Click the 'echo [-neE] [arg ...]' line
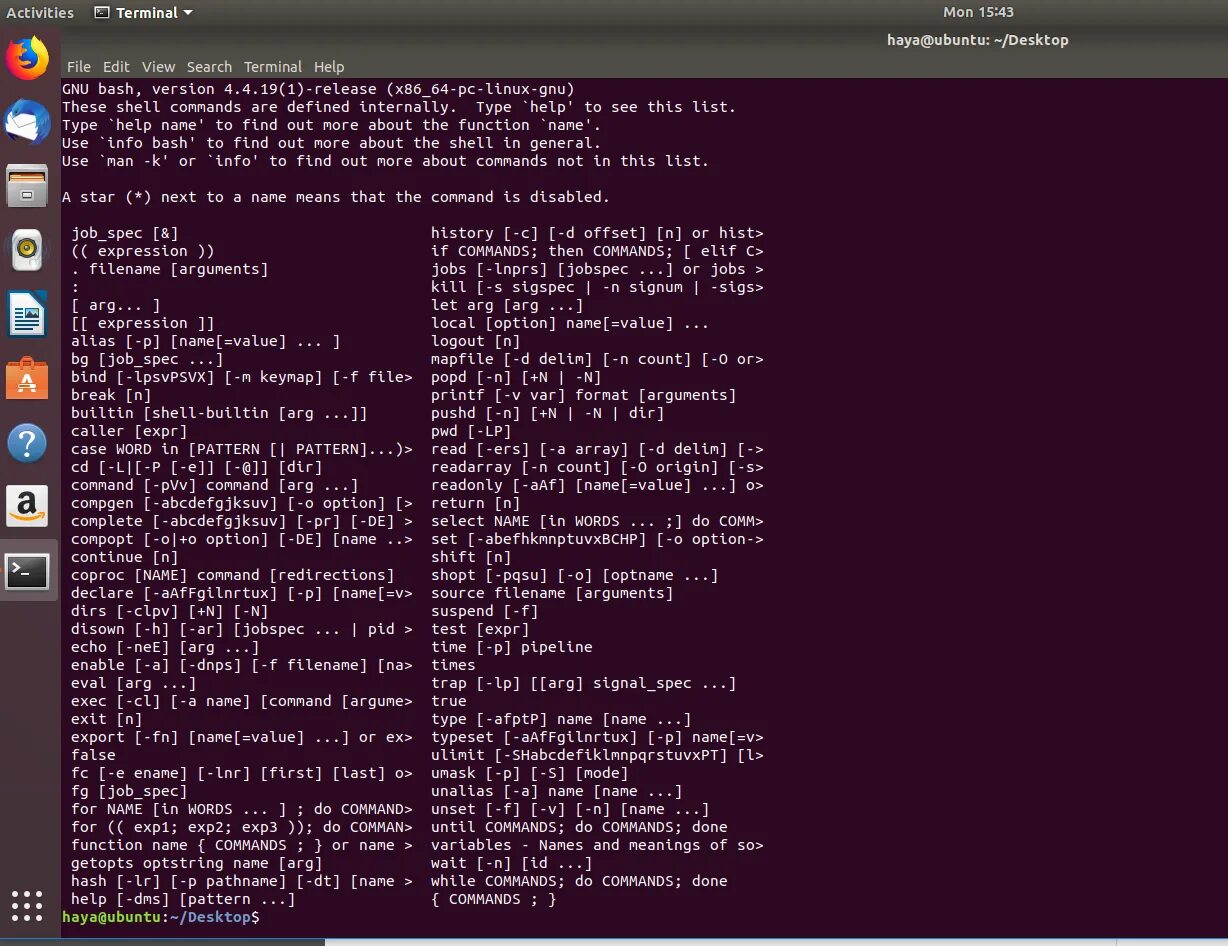 point(165,647)
